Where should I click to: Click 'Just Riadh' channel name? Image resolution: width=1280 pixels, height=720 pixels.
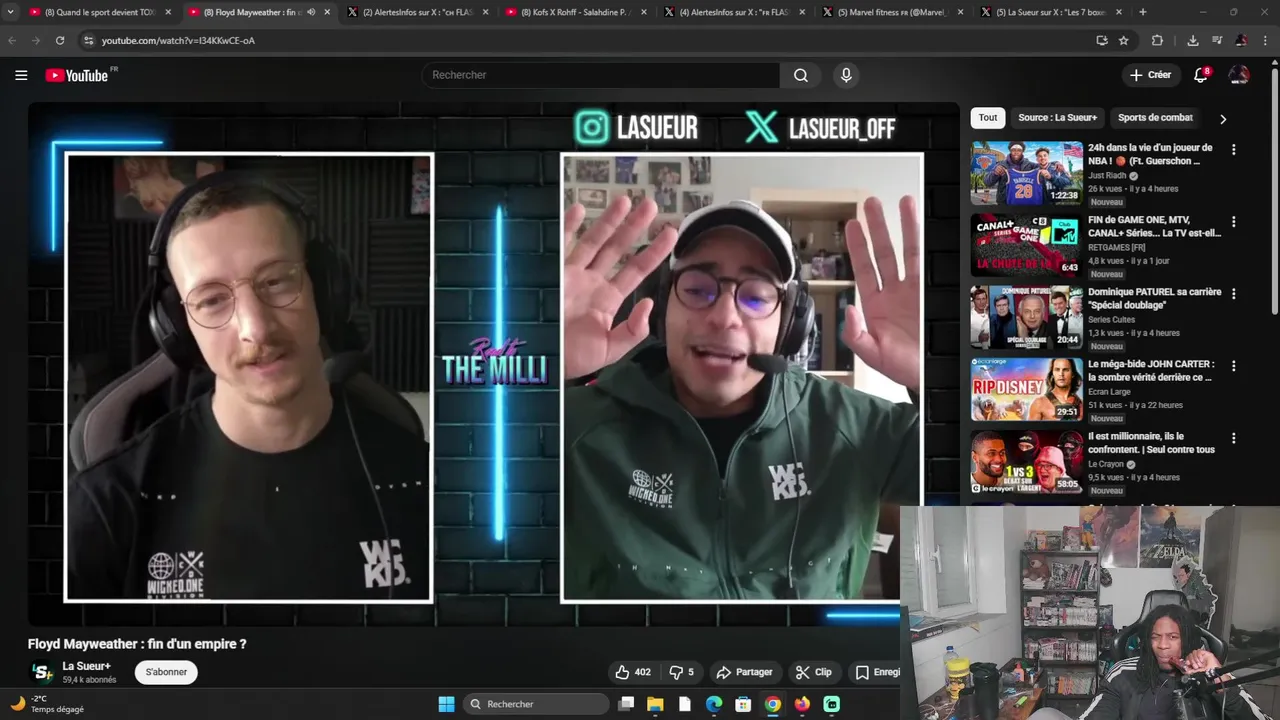[1107, 175]
